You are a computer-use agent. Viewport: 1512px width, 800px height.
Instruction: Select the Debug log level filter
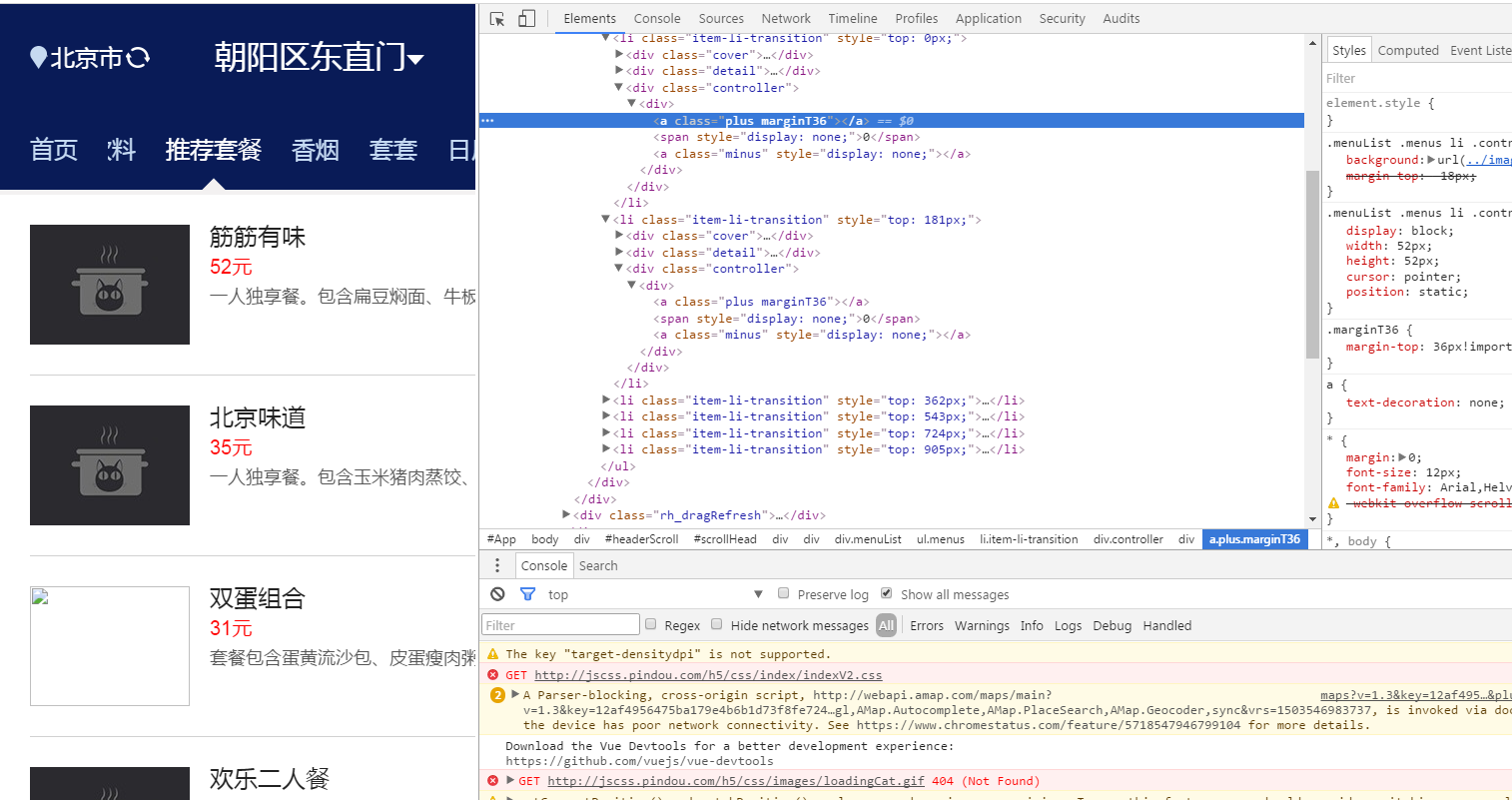pyautogui.click(x=1112, y=625)
